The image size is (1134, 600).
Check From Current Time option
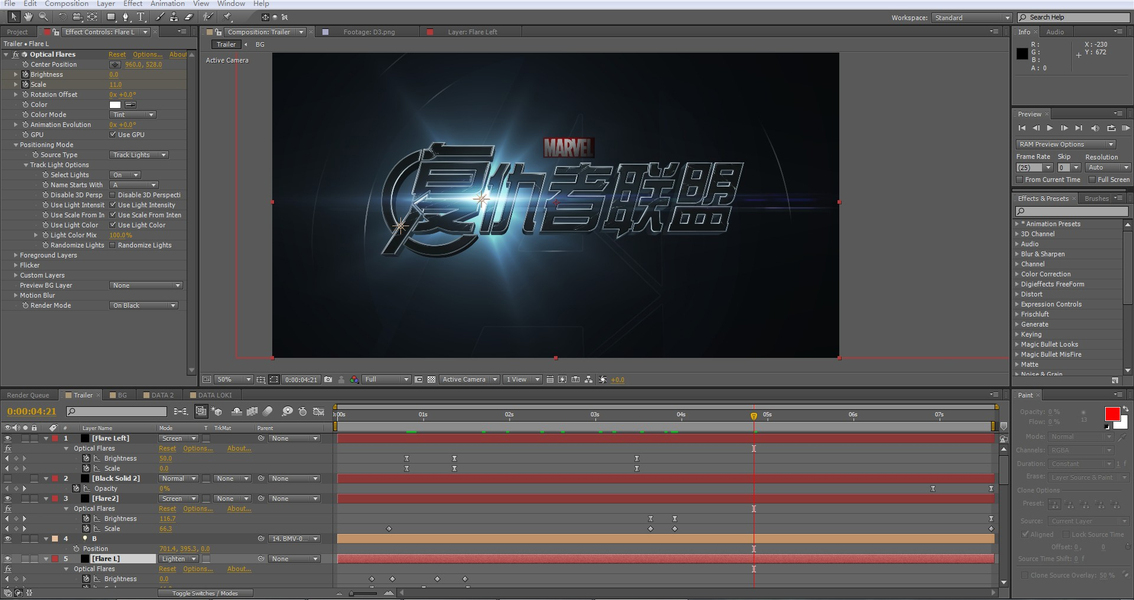[x=1020, y=179]
